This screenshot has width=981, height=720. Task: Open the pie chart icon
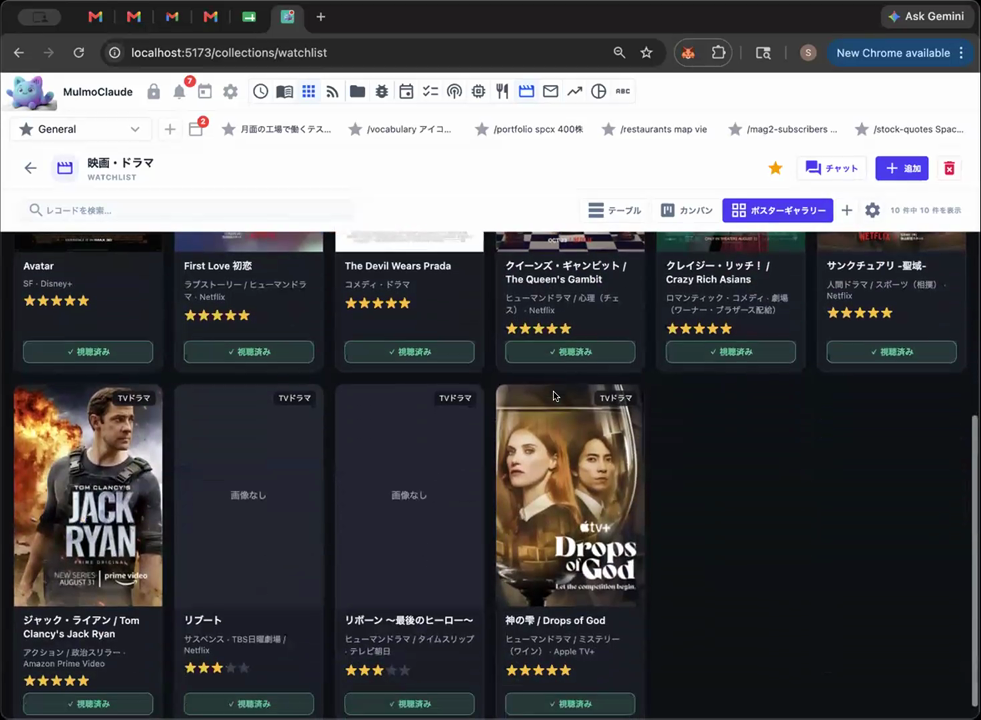click(599, 91)
